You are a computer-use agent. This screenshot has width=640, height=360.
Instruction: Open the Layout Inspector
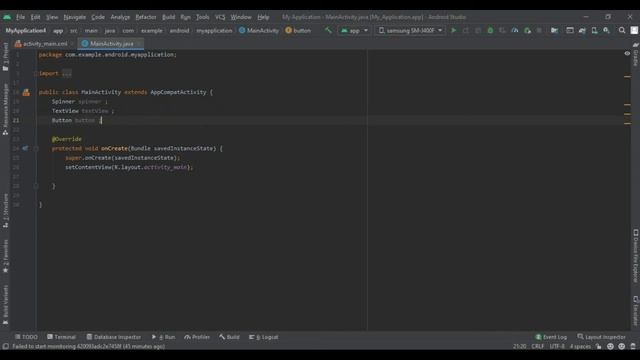coord(602,337)
